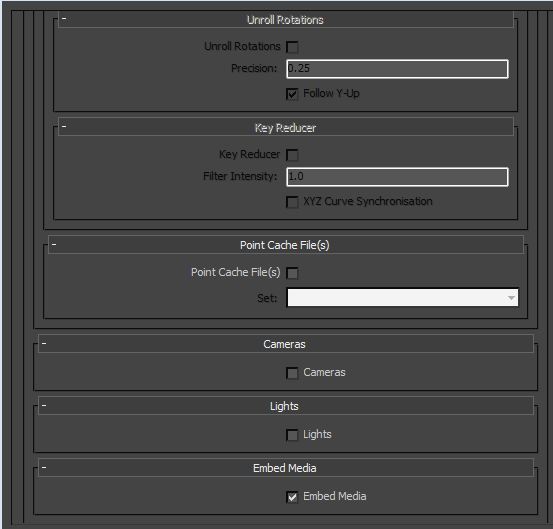553x529 pixels.
Task: Click the Set dropdown arrow
Action: coord(511,298)
